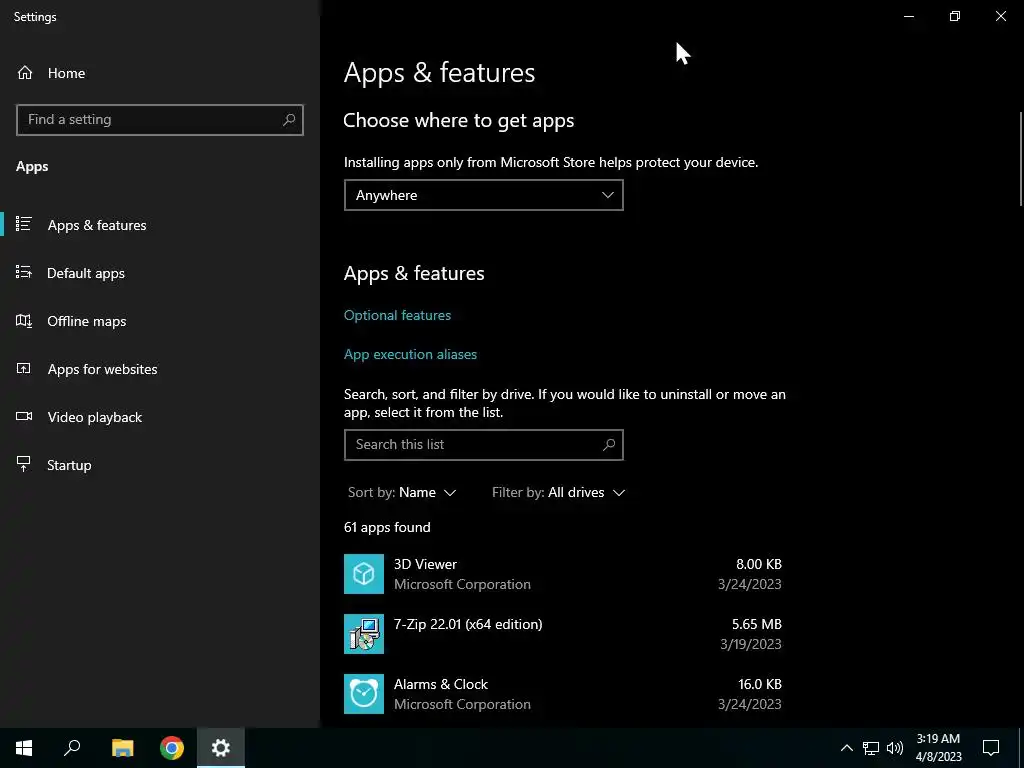Screen dimensions: 1024x768
Task: Click the vertical scrollbar of the settings page
Action: tap(1020, 160)
